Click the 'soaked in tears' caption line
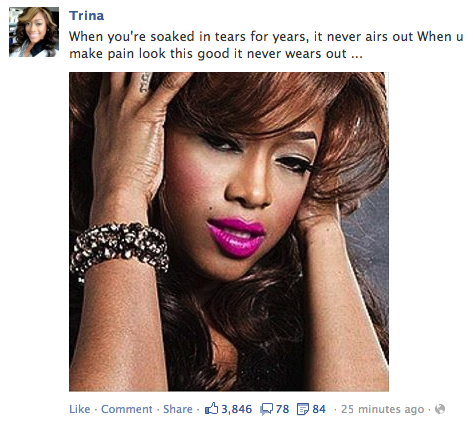The height and width of the screenshot is (426, 473). 266,37
